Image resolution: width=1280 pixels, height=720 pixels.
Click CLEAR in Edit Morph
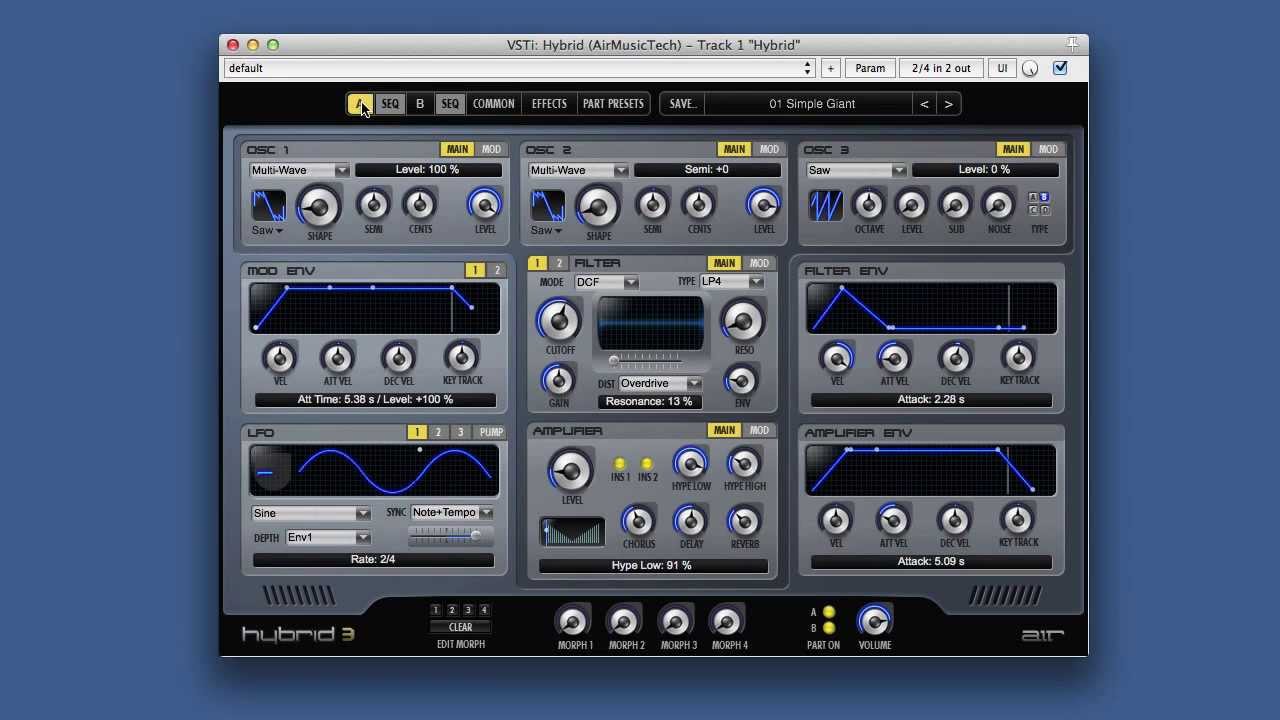point(460,627)
